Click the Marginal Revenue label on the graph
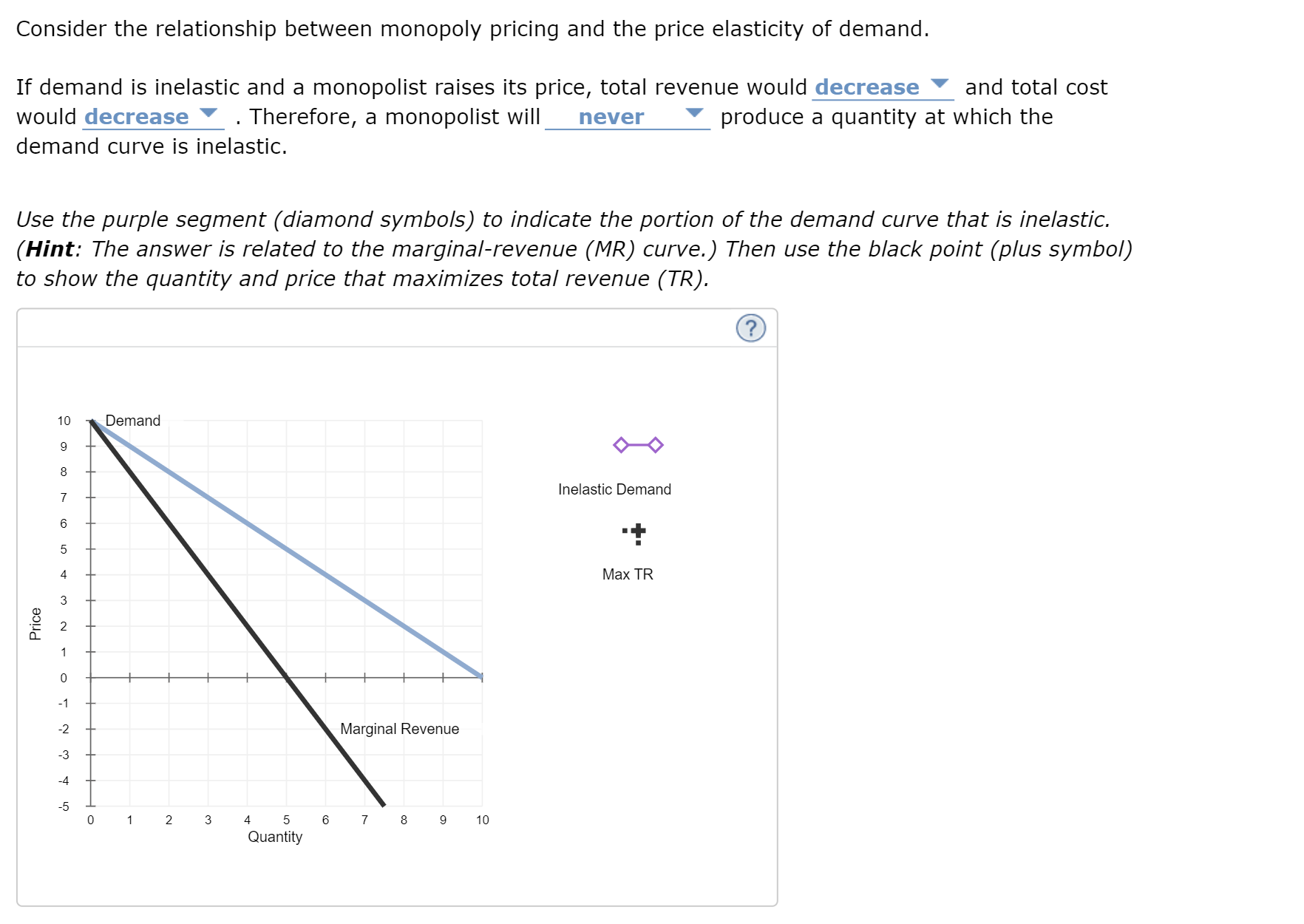Viewport: 1304px width, 924px height. [399, 728]
